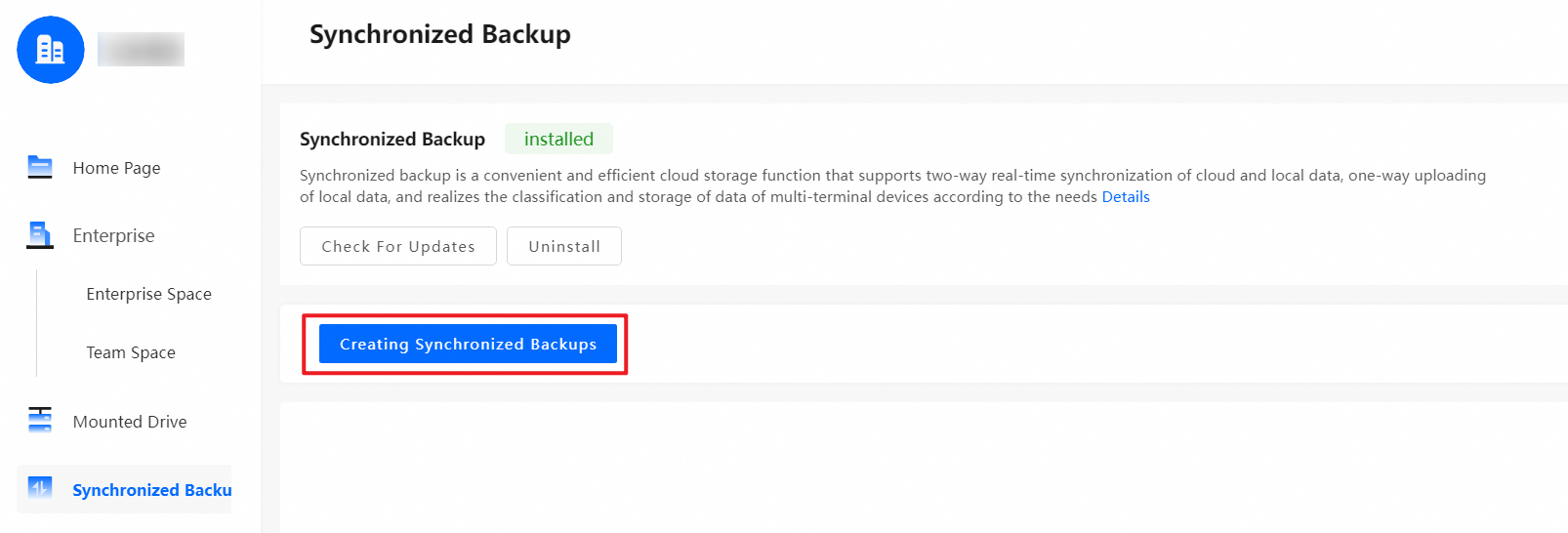Click the Synchronized Backup card heading

tap(392, 140)
